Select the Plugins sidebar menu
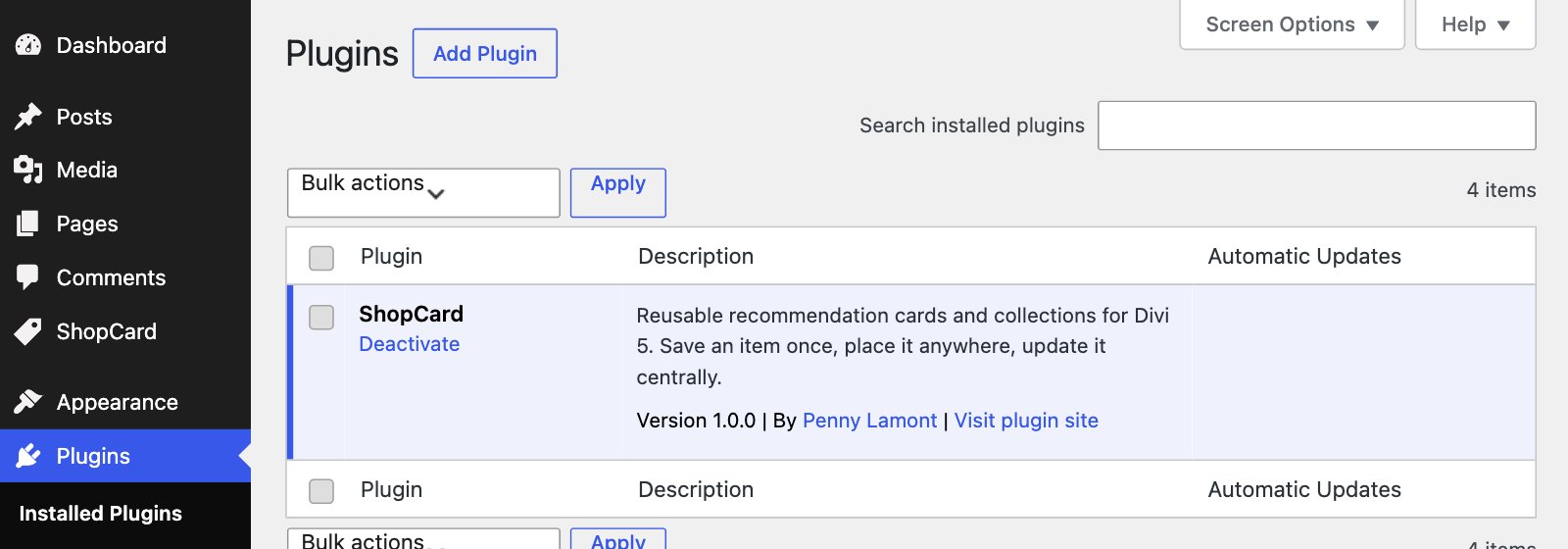1568x549 pixels. point(125,456)
